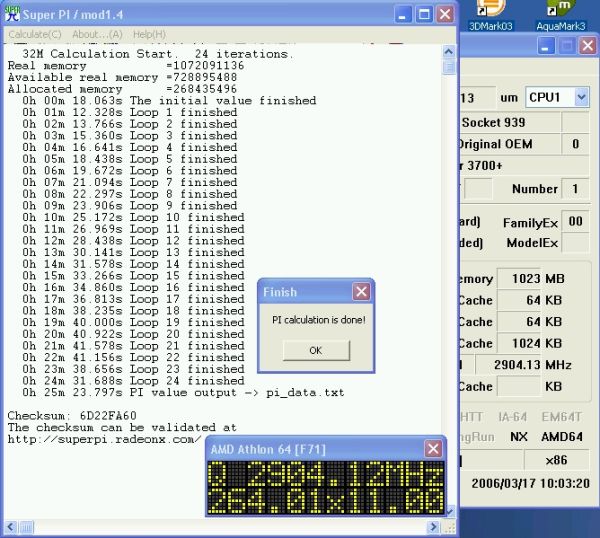600x538 pixels.
Task: Open the Help(H) menu
Action: pyautogui.click(x=149, y=34)
